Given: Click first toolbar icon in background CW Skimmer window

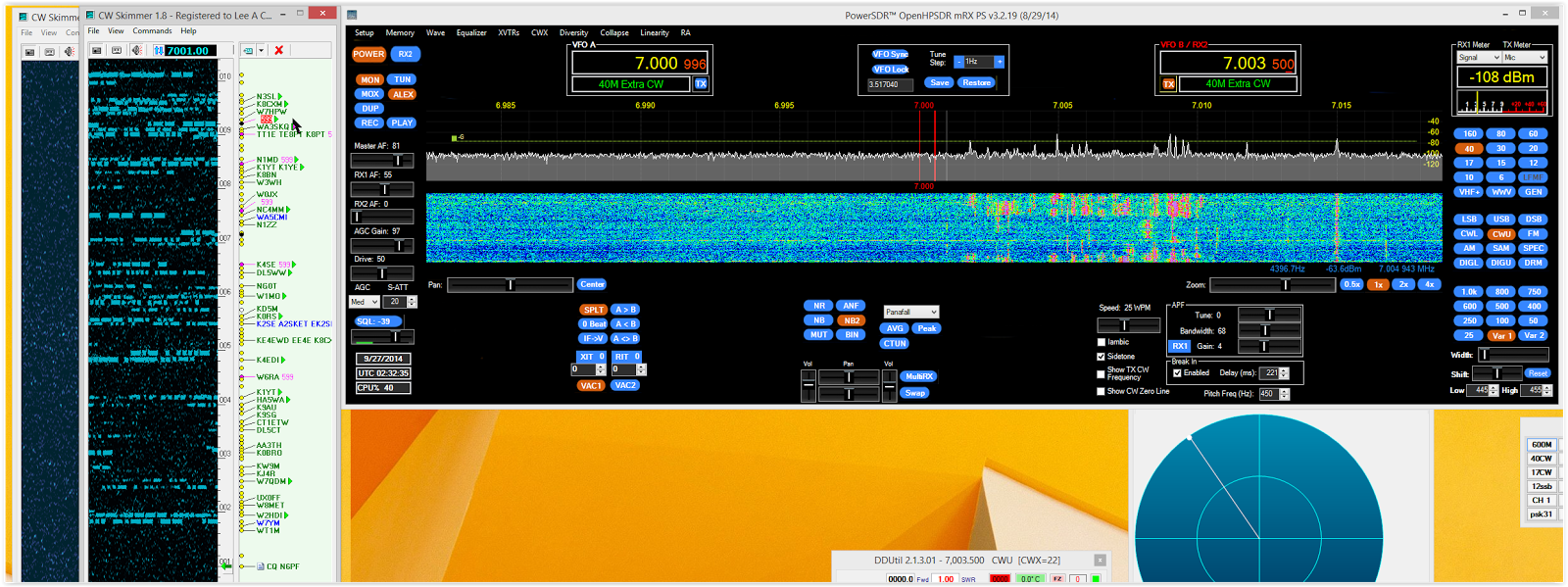Looking at the screenshot, I should pos(29,51).
